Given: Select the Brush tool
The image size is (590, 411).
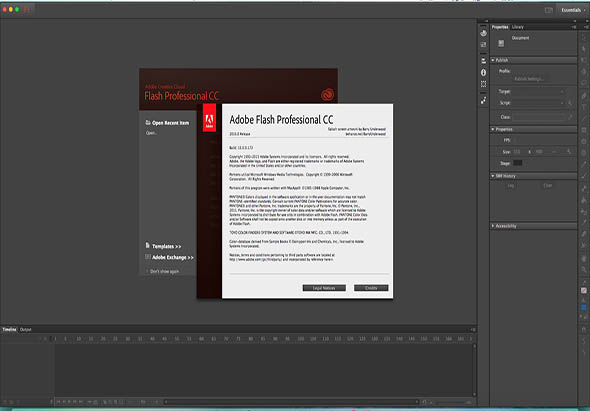Looking at the screenshot, I should point(584,176).
